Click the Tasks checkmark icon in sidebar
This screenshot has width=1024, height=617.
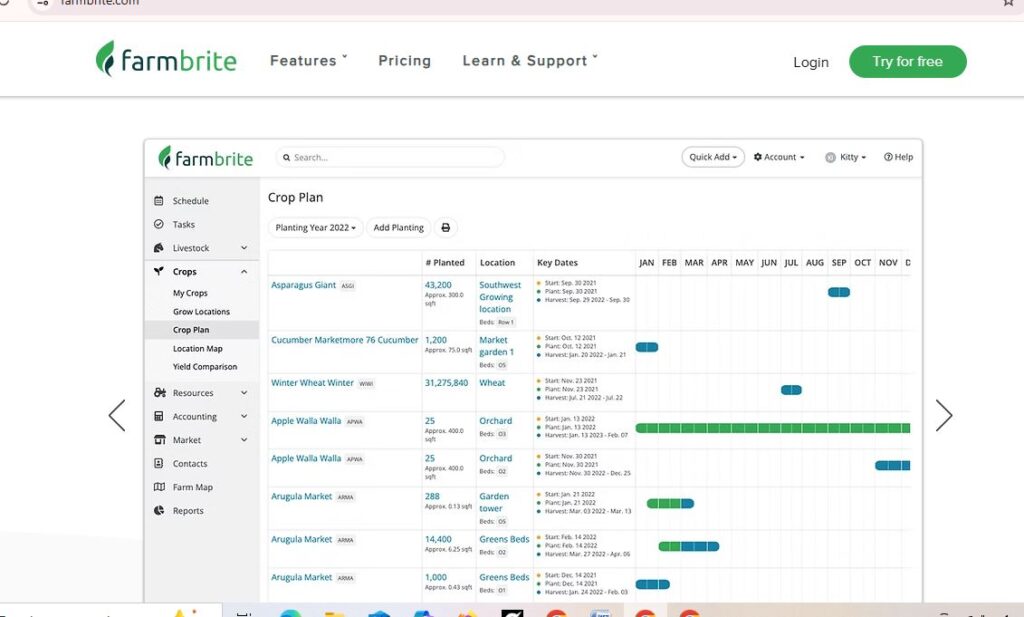click(x=159, y=225)
